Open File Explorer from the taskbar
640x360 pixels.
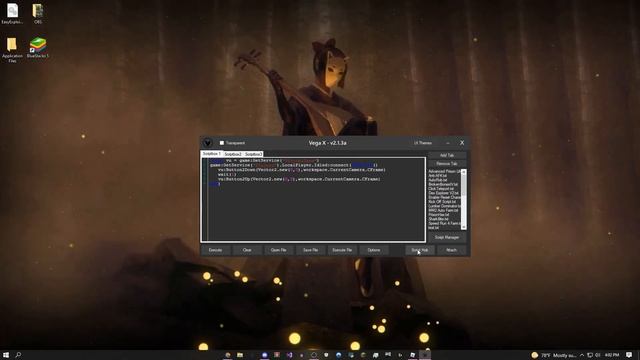[x=240, y=355]
